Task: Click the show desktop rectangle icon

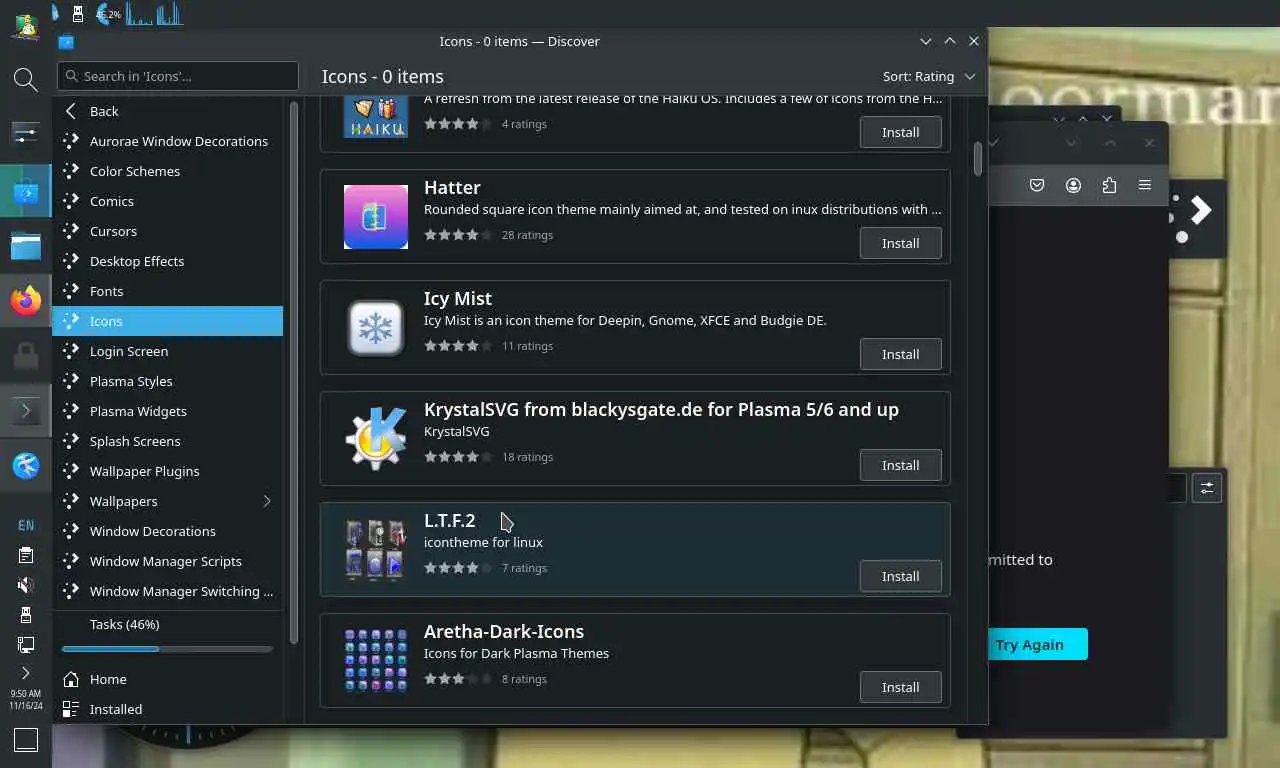Action: tap(26, 740)
